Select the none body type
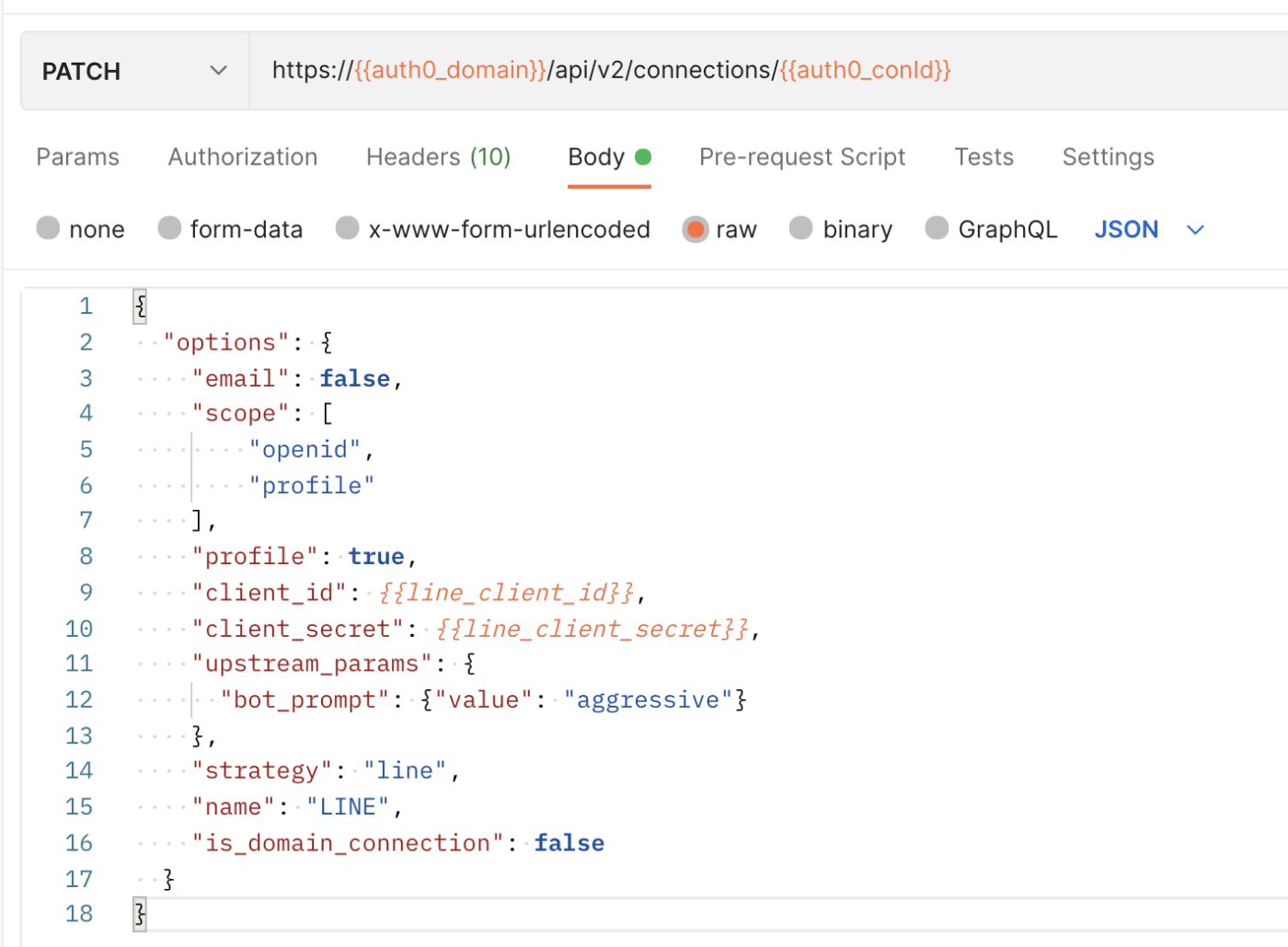This screenshot has height=947, width=1288. click(80, 229)
